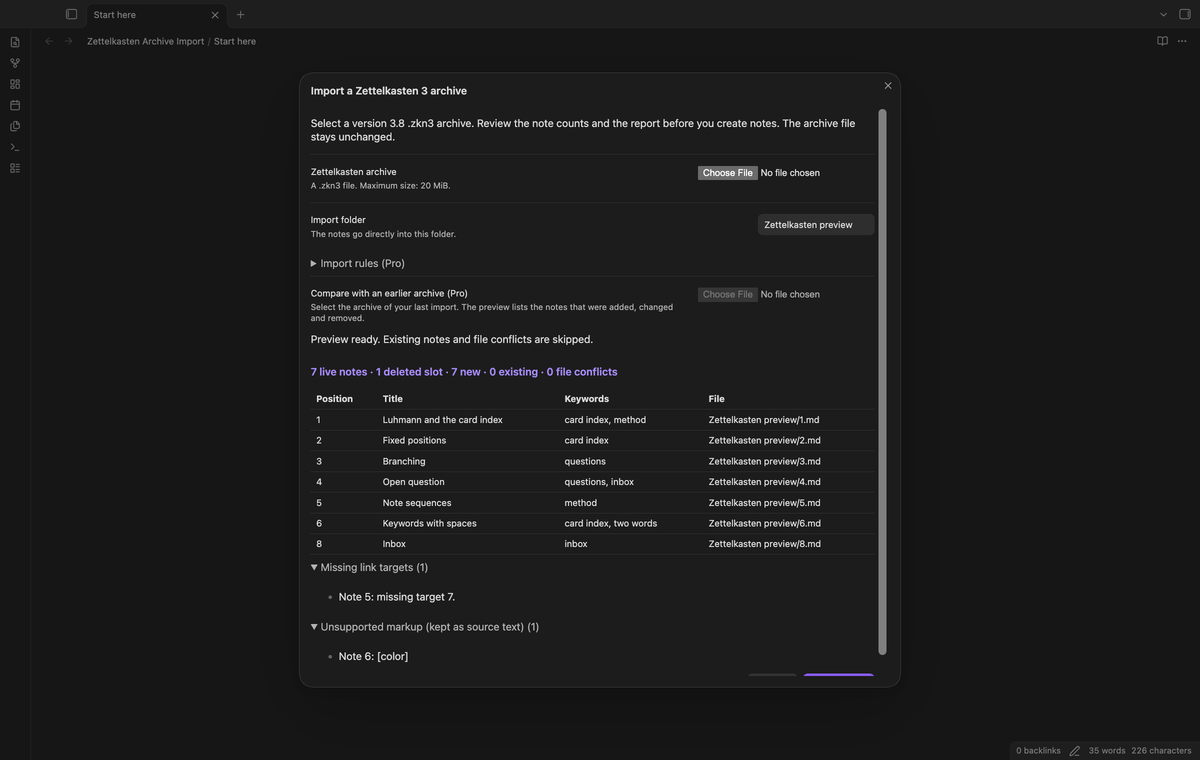
Task: Click file cell Zettelkasten preview/1.md
Action: (x=765, y=420)
